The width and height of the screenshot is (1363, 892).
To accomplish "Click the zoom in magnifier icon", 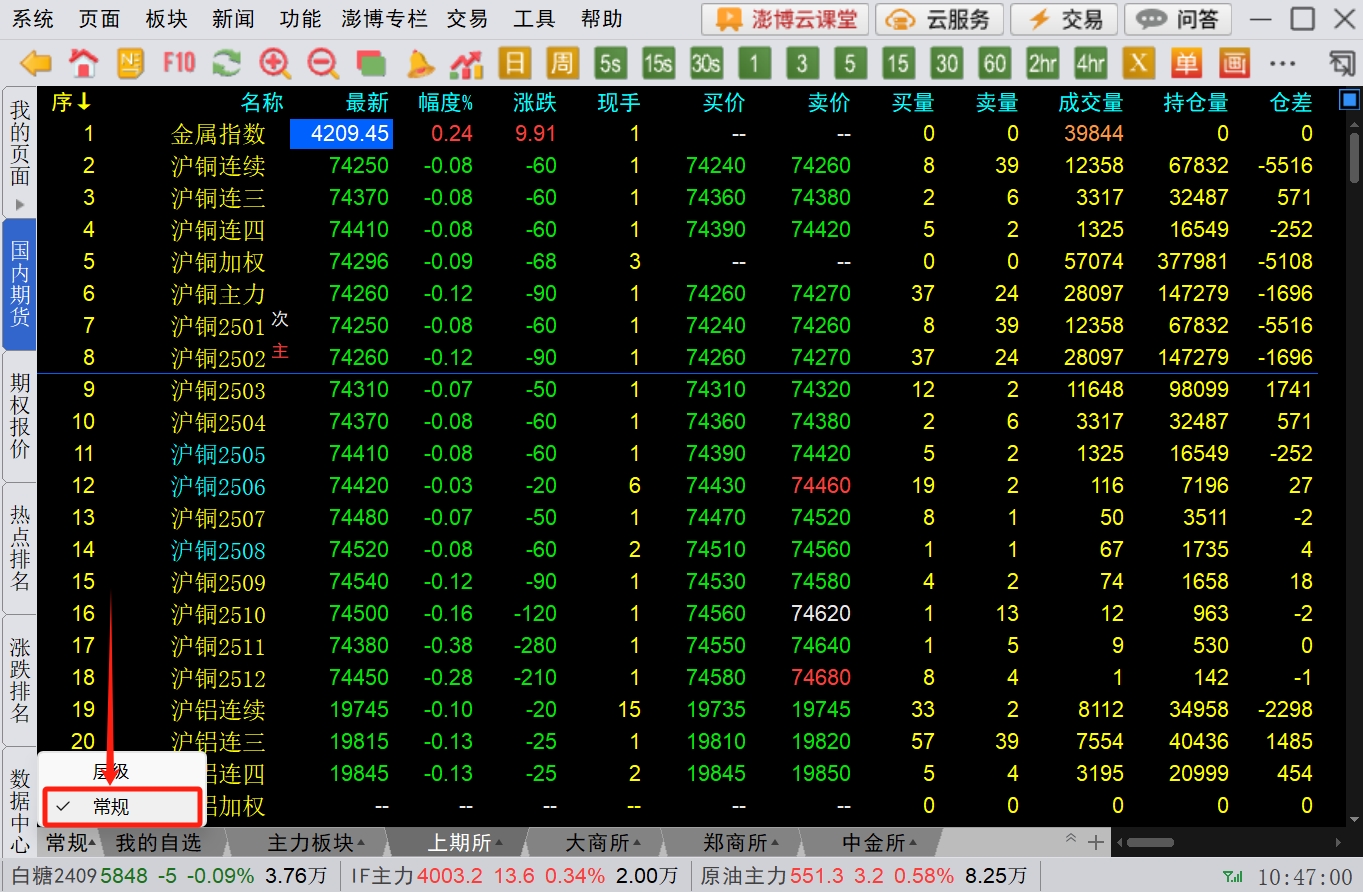I will [274, 64].
